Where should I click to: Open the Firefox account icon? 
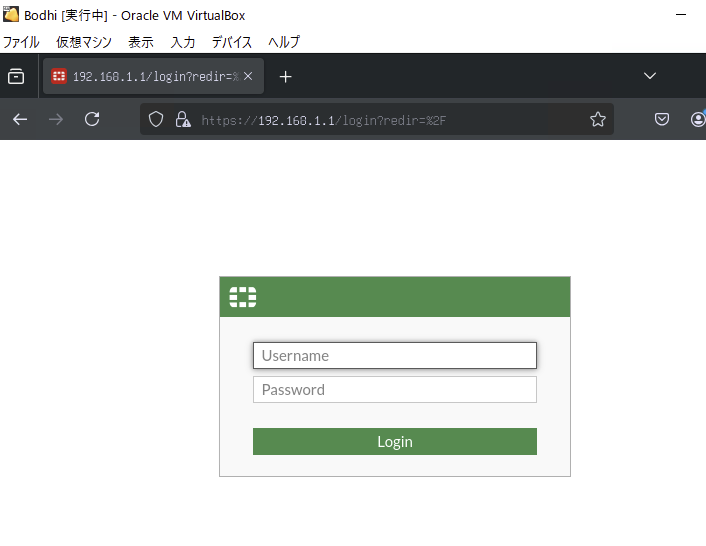click(x=698, y=119)
